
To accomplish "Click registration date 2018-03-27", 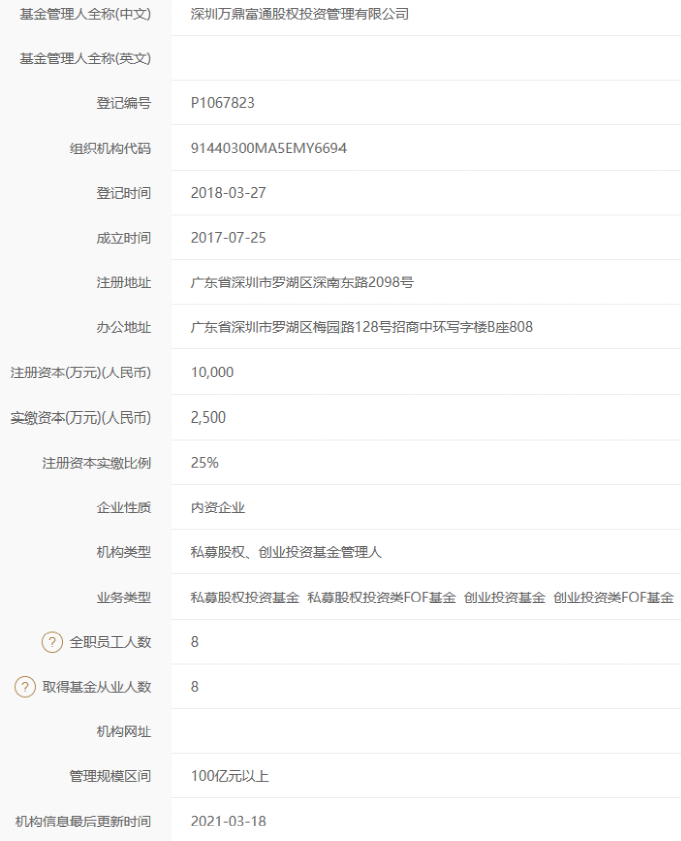I will point(228,193).
